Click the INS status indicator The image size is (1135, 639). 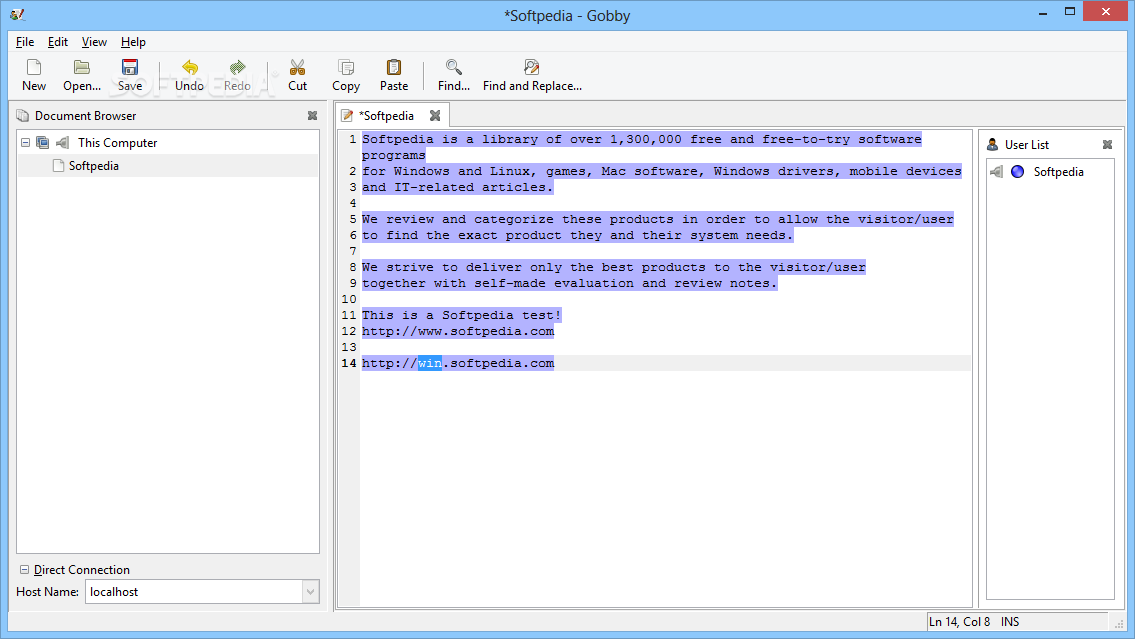pos(1010,622)
